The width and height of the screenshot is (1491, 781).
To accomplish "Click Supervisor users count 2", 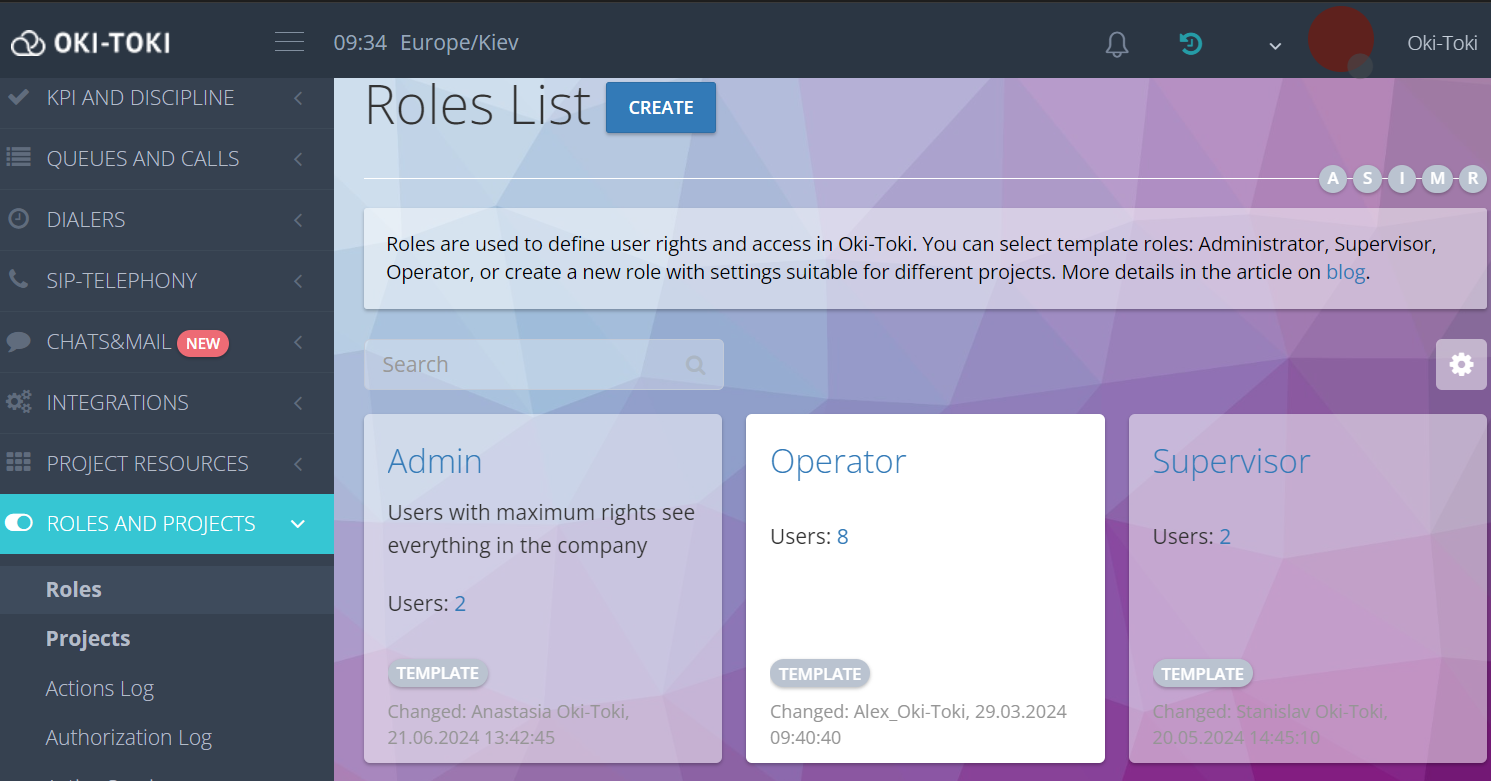I will coord(1225,537).
